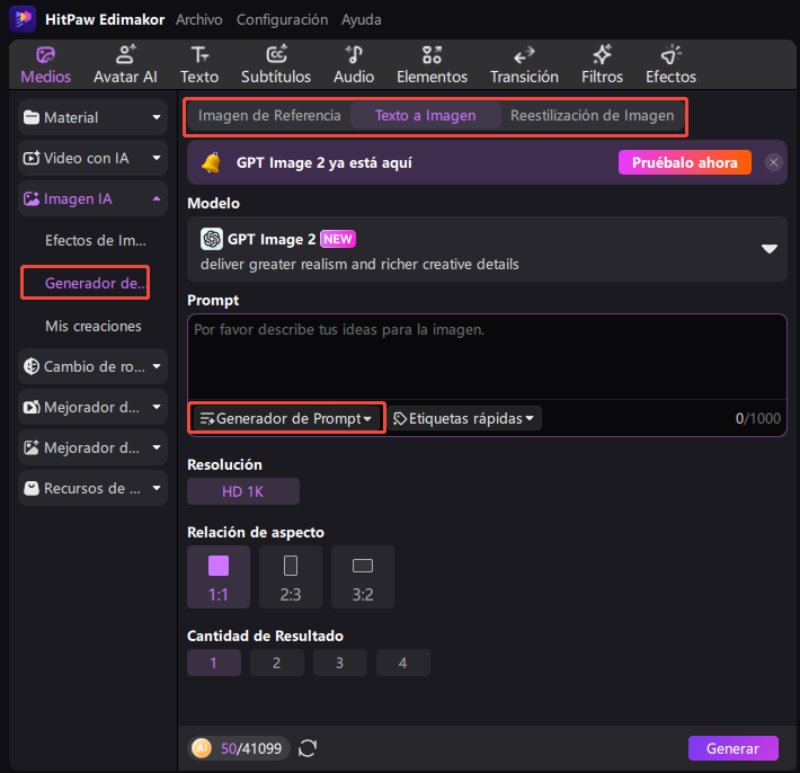This screenshot has width=800, height=773.
Task: Select the Texto tool icon
Action: click(x=199, y=54)
